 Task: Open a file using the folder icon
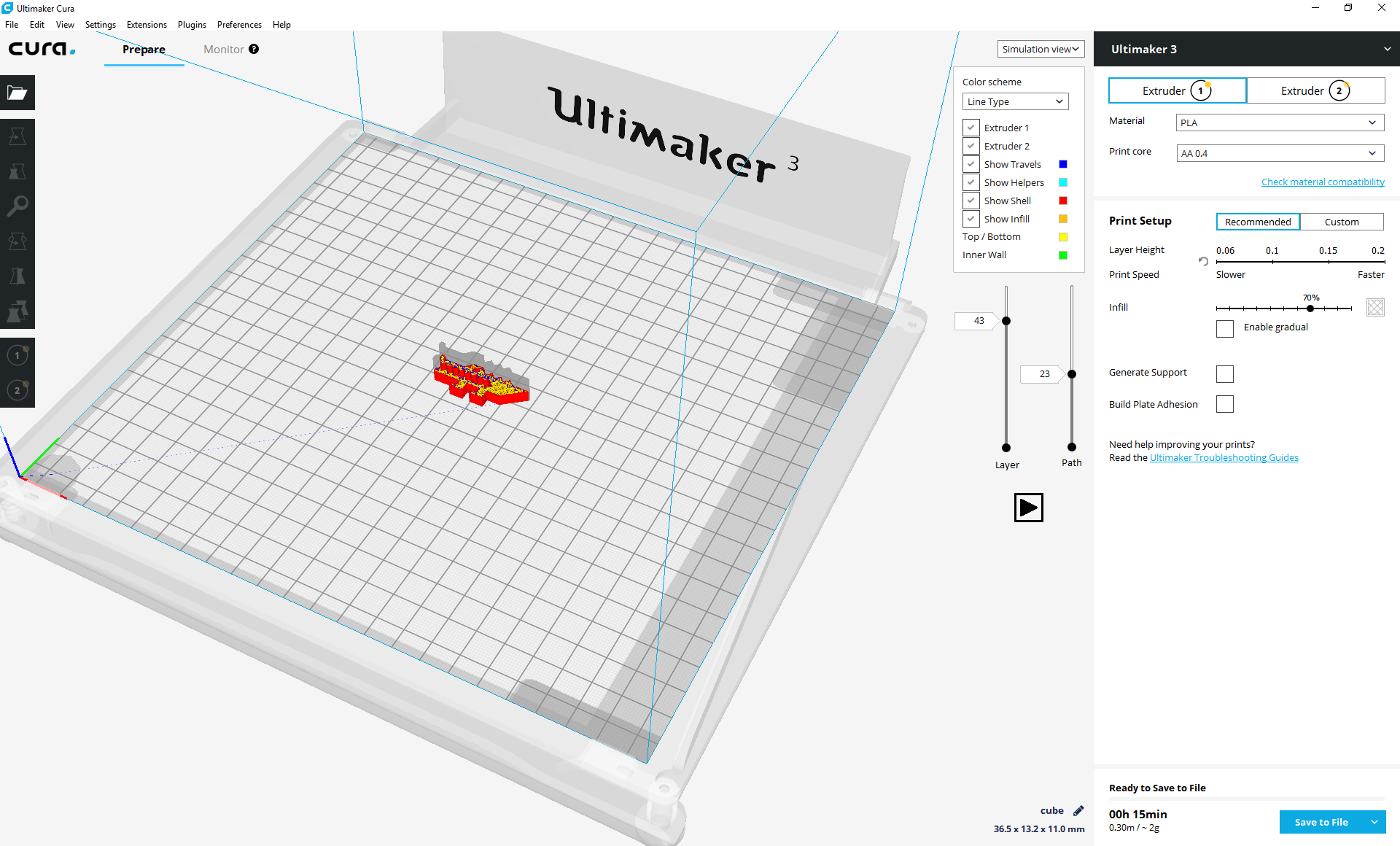[x=17, y=93]
